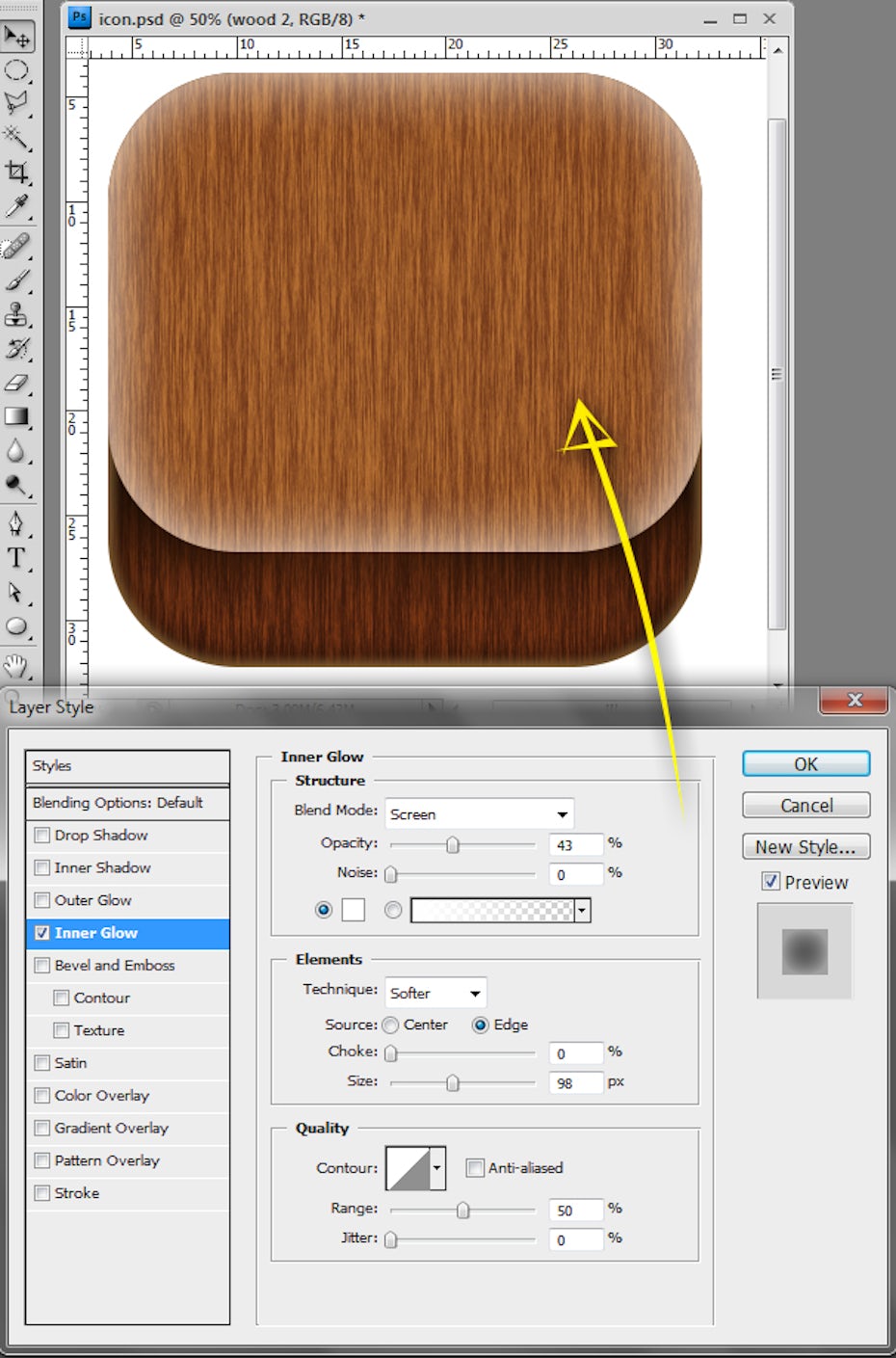Activate the Clone Stamp tool
This screenshot has width=896, height=1358.
[x=16, y=314]
